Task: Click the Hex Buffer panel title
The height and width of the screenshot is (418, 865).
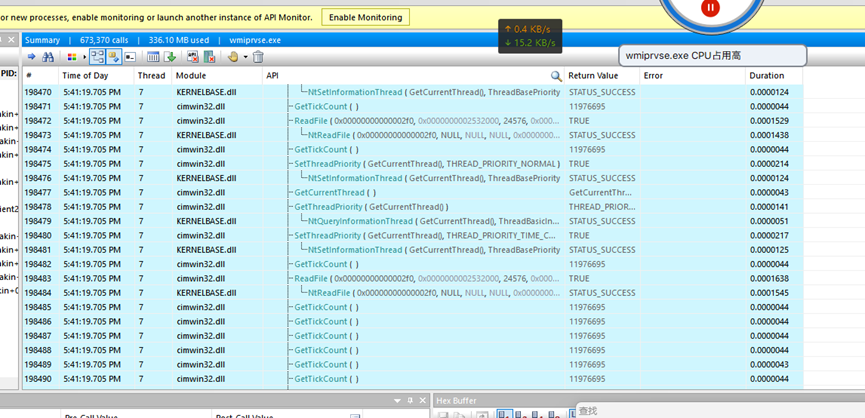Action: [456, 400]
